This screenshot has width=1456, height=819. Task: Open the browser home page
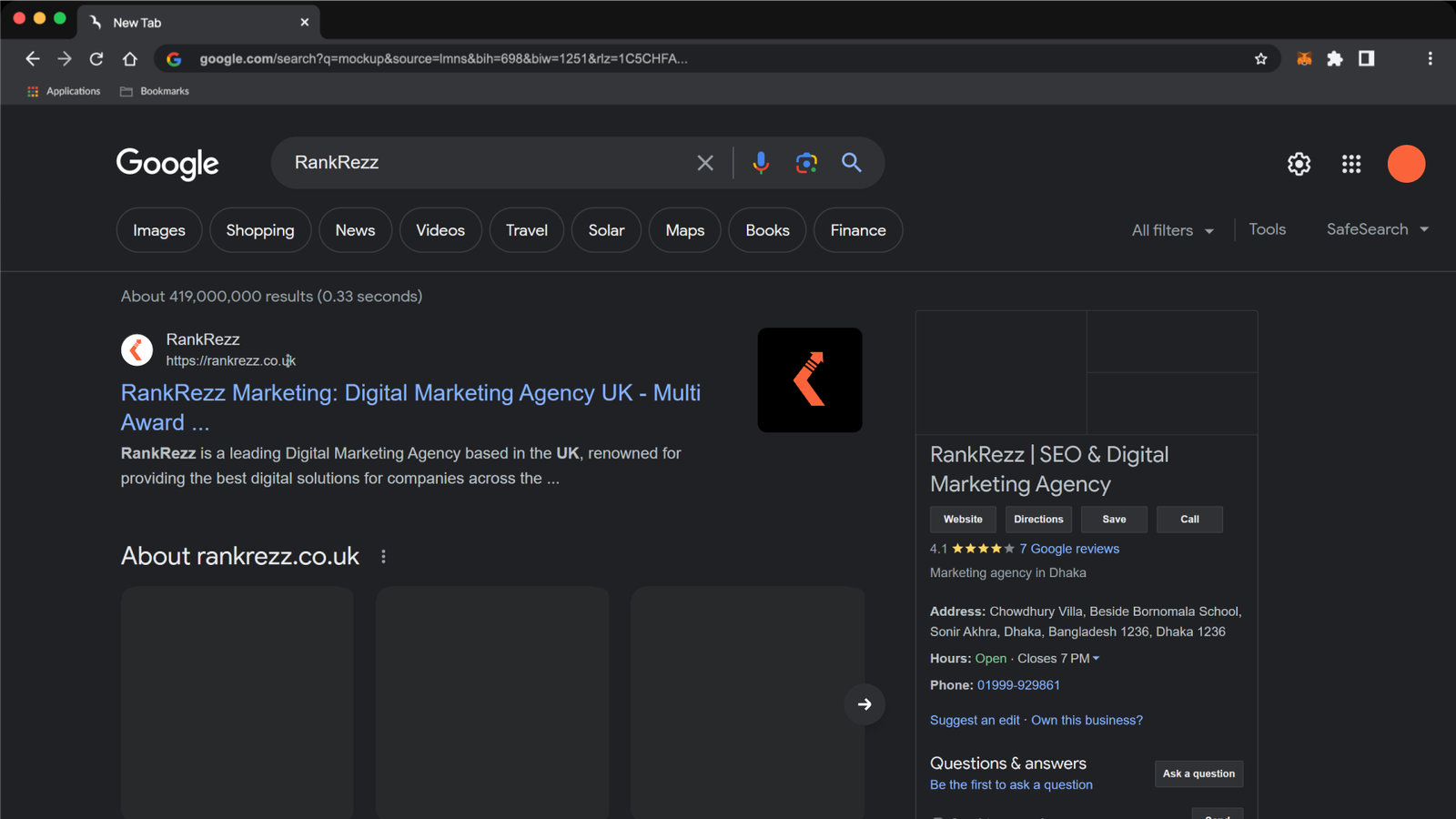tap(130, 59)
